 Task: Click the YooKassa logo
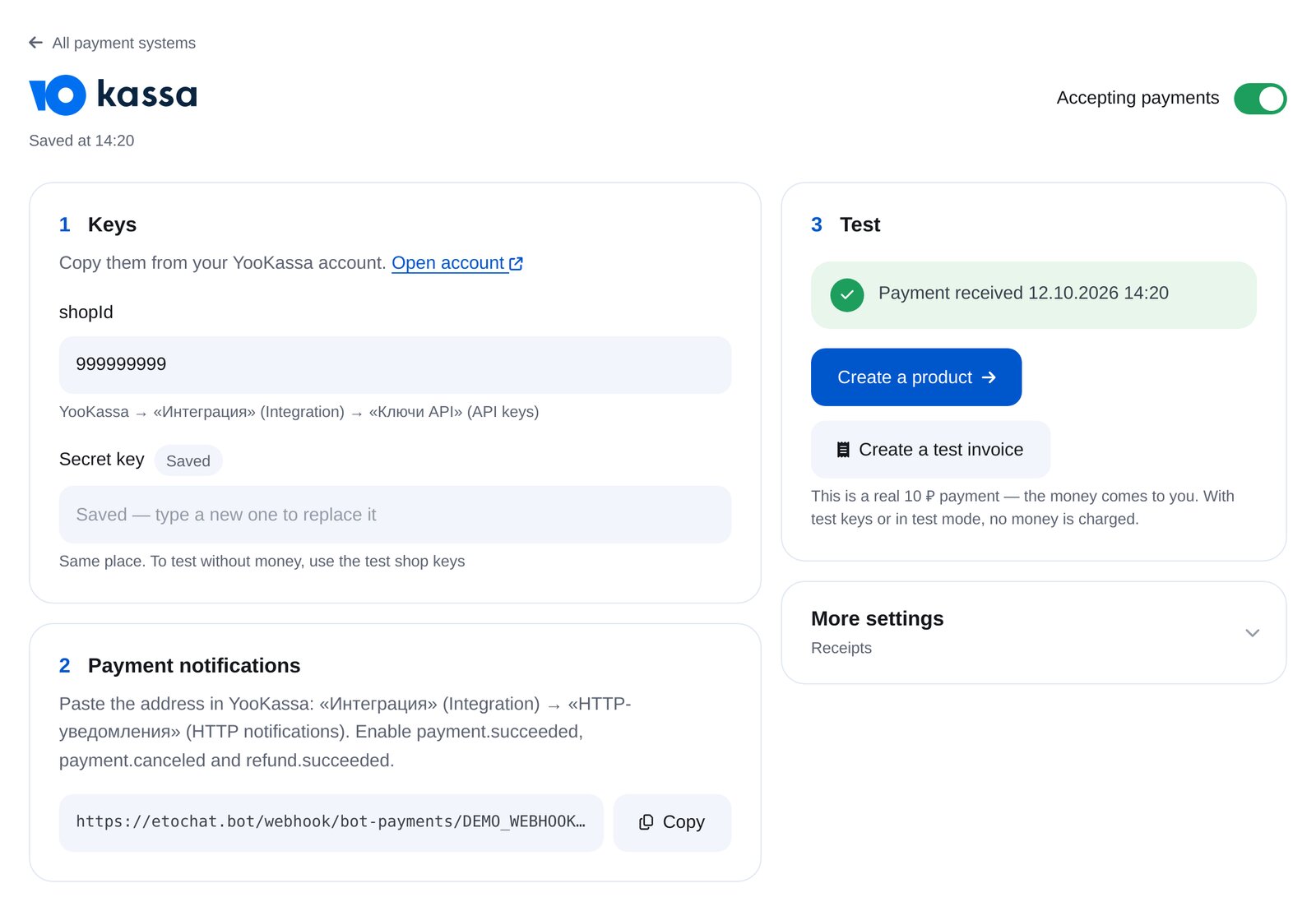point(114,95)
